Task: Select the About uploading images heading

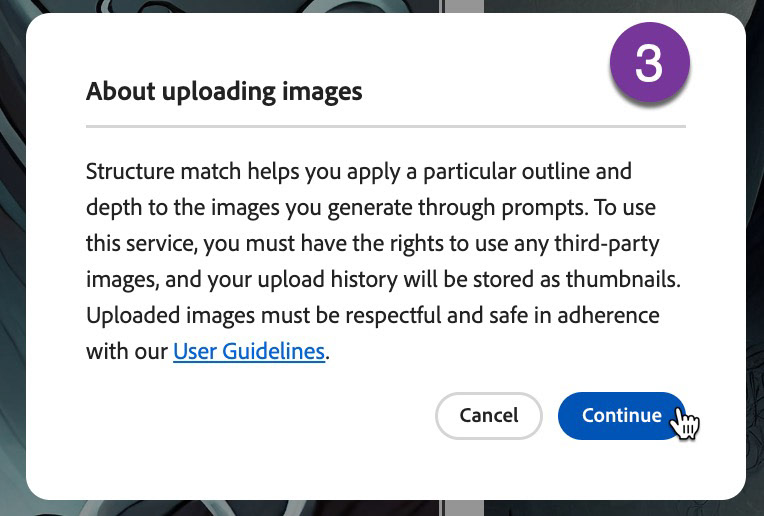Action: tap(224, 91)
